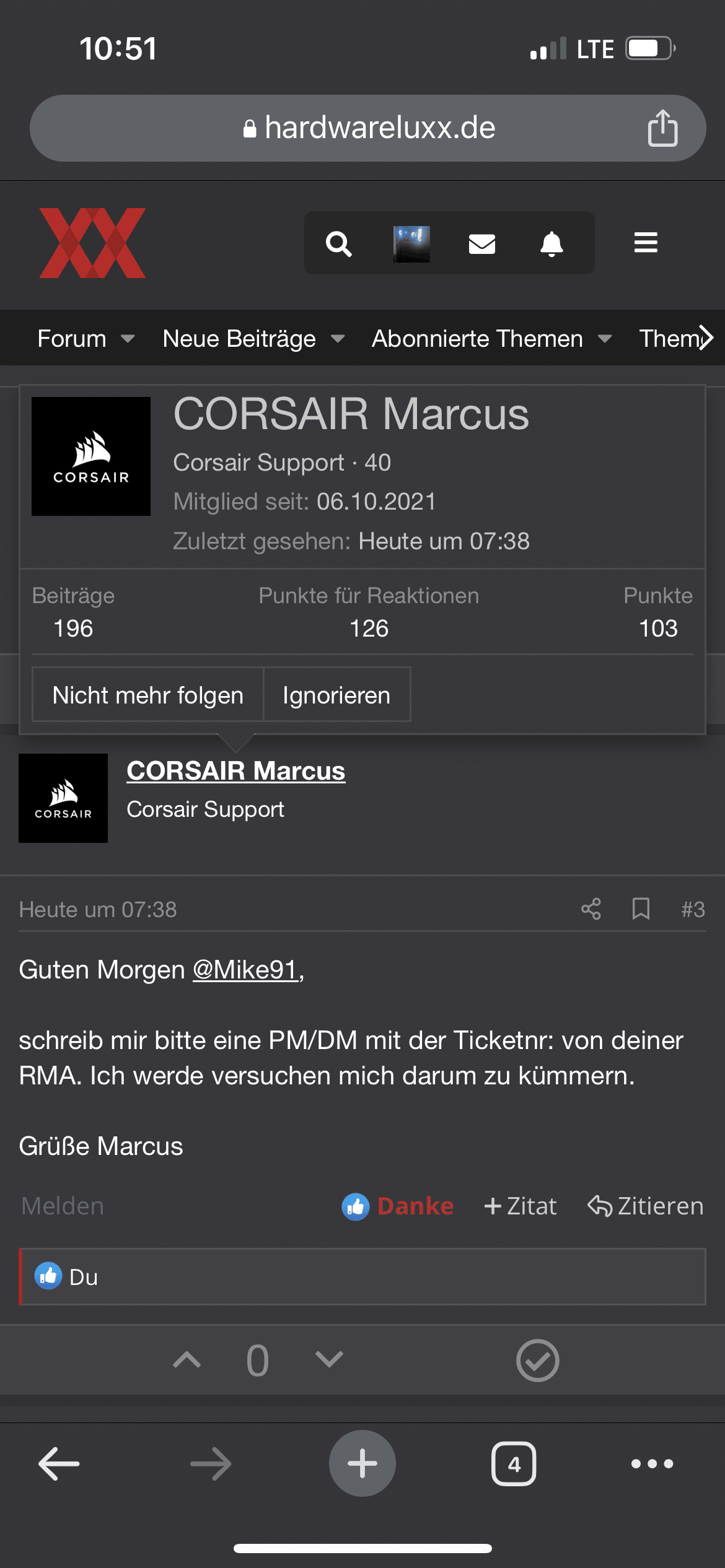725x1568 pixels.
Task: Expand the Forum dropdown arrow
Action: [128, 339]
